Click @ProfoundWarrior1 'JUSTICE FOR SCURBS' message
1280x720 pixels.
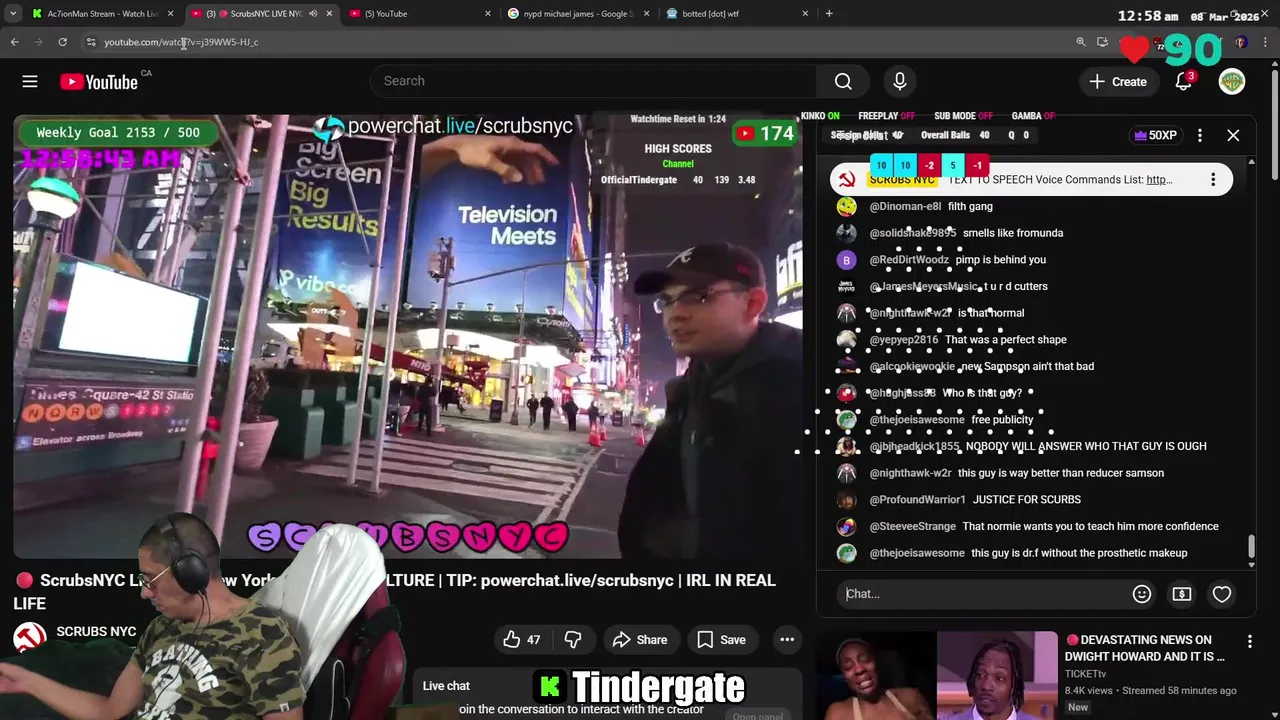pos(1027,500)
